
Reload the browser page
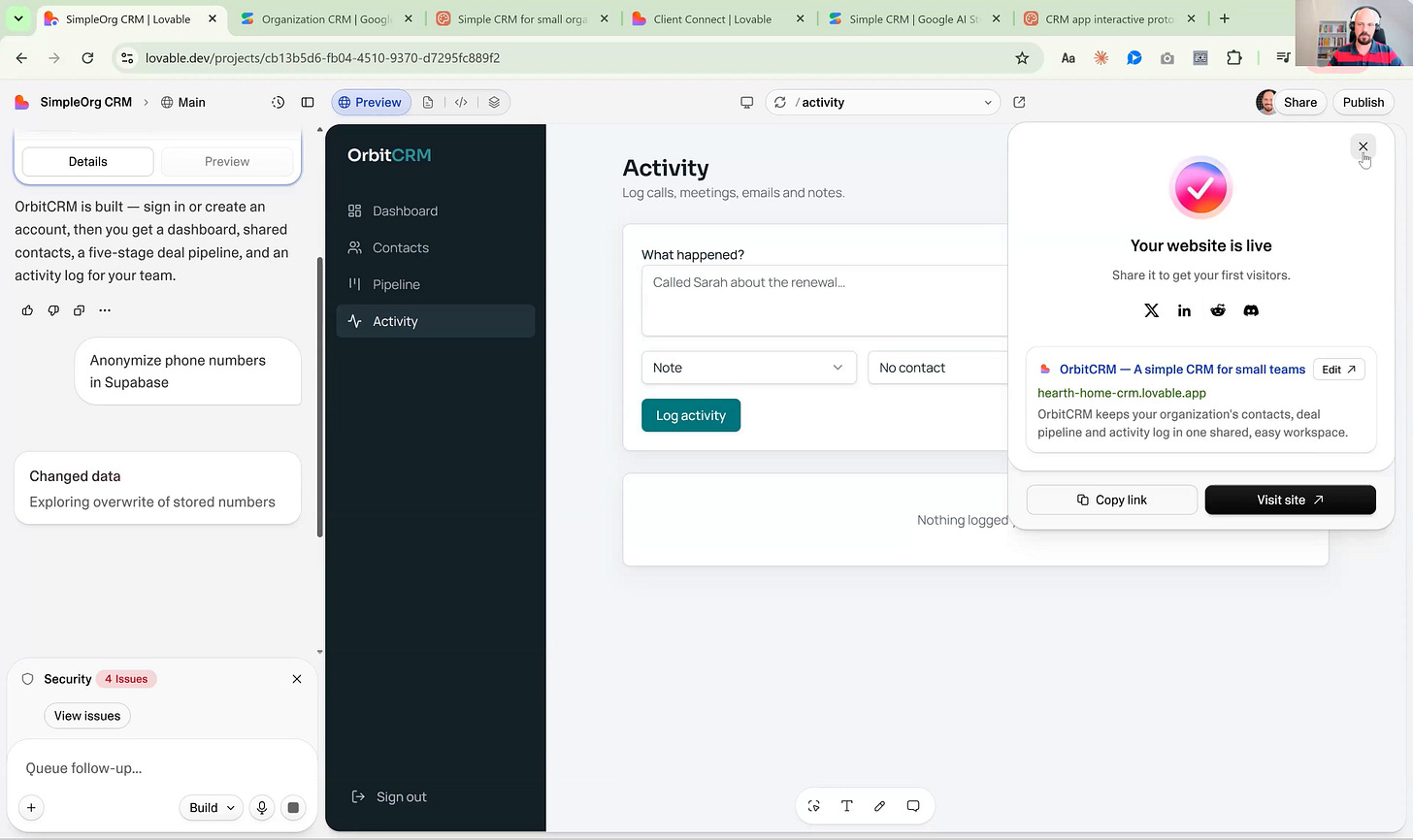pos(87,58)
